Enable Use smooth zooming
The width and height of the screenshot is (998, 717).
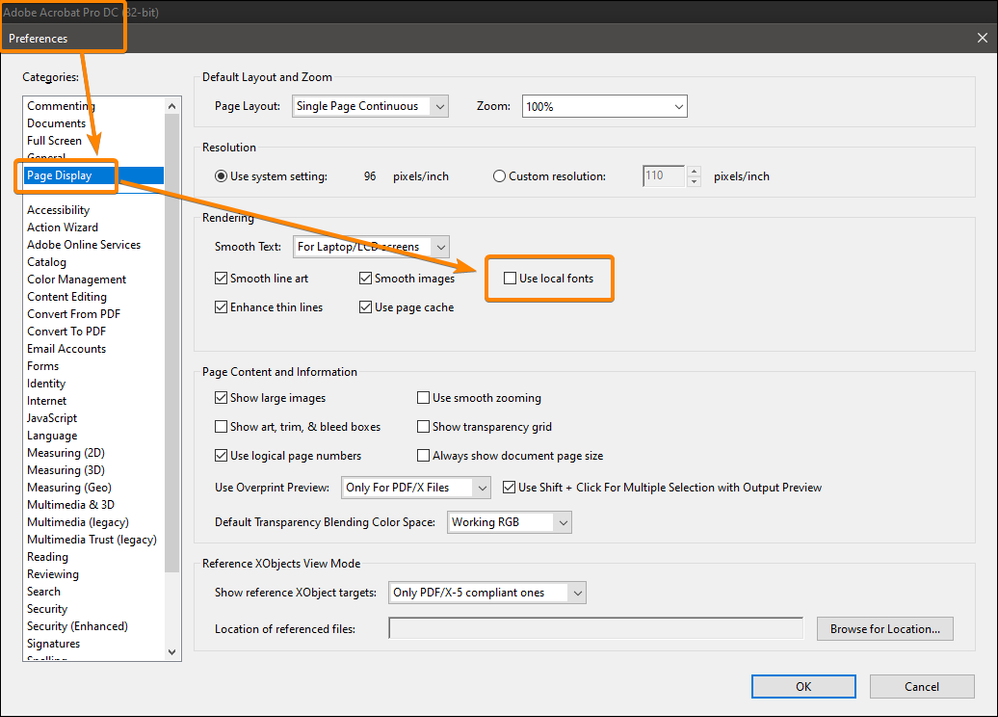pos(423,398)
